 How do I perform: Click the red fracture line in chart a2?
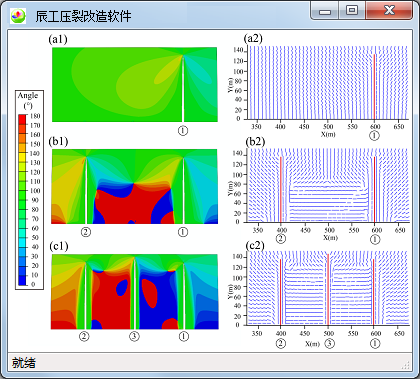374,87
